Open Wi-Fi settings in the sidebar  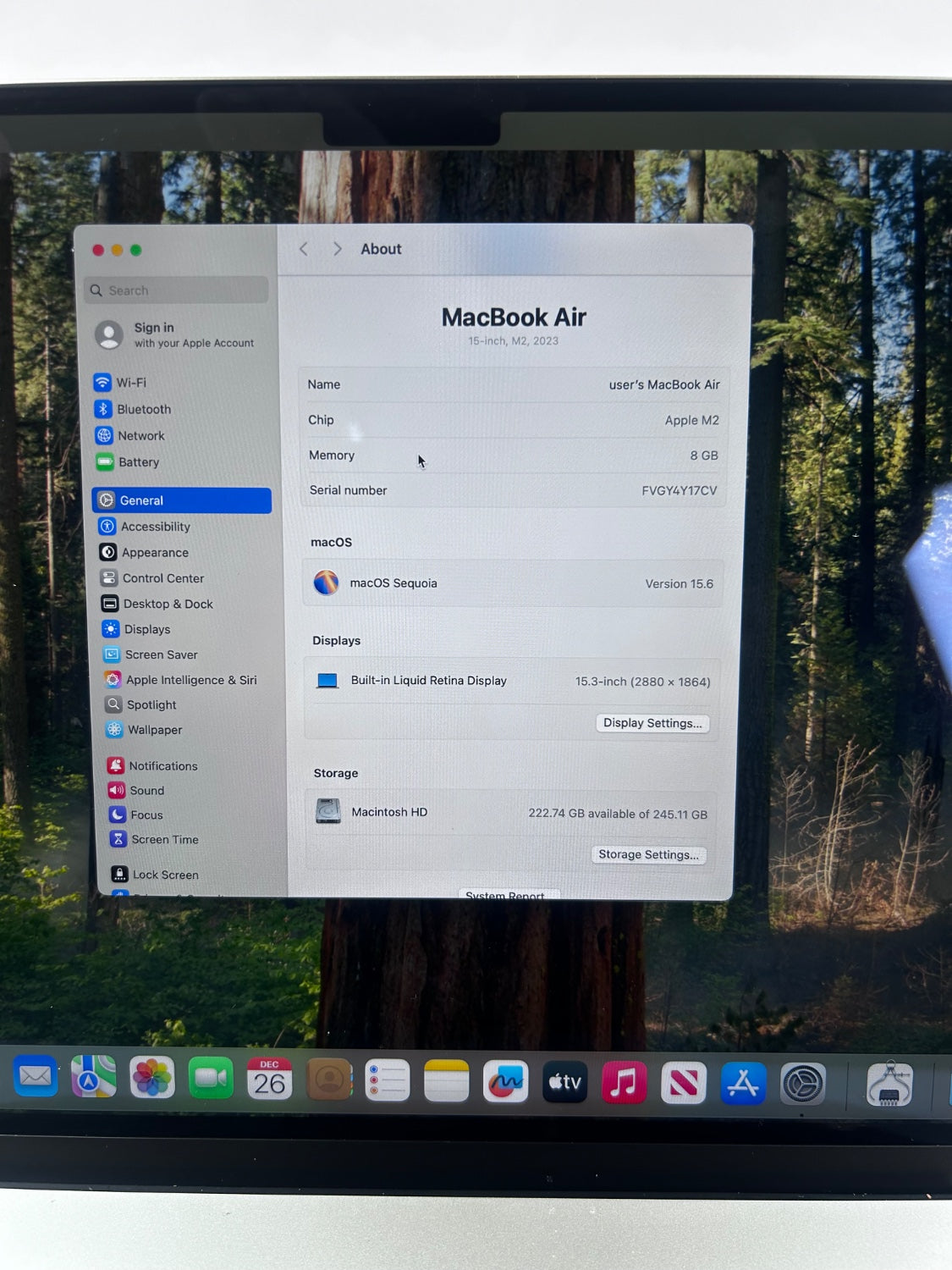131,383
